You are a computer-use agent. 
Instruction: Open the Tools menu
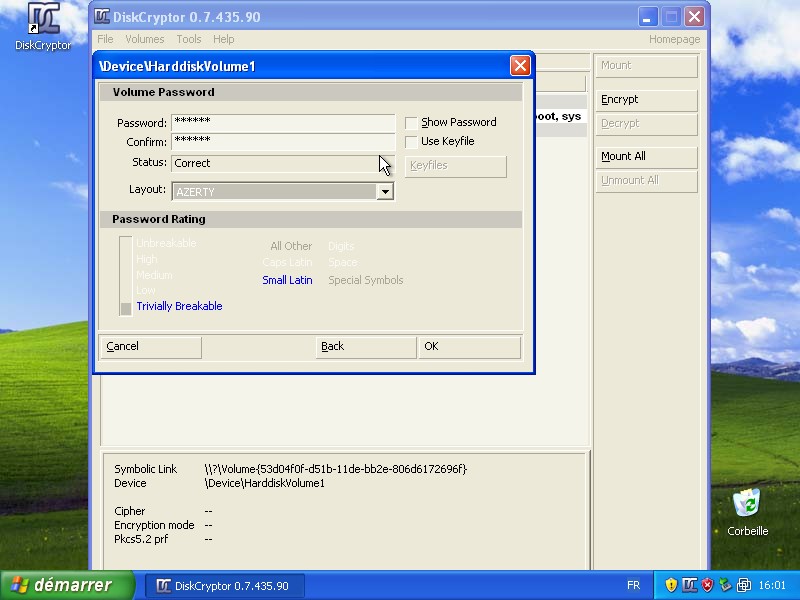(189, 39)
